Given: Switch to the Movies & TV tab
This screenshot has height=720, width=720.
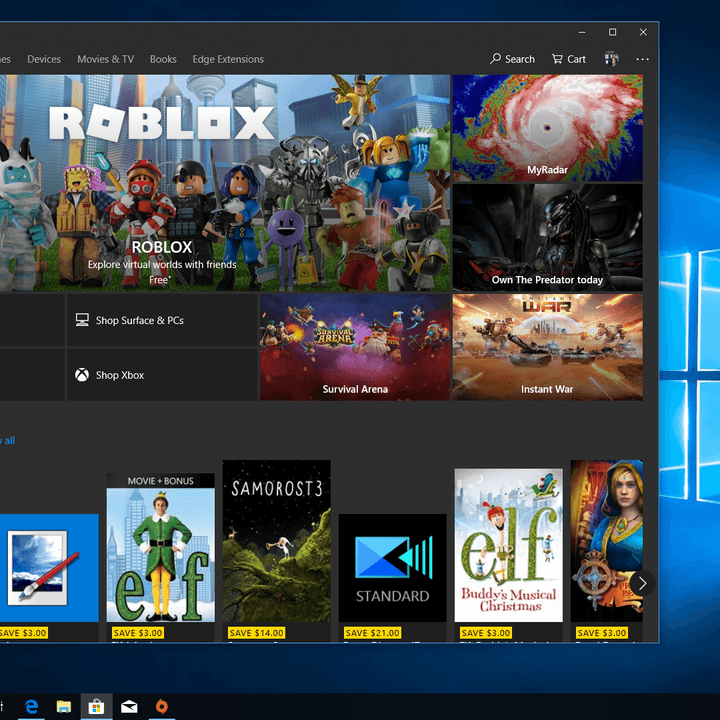Looking at the screenshot, I should tap(106, 59).
